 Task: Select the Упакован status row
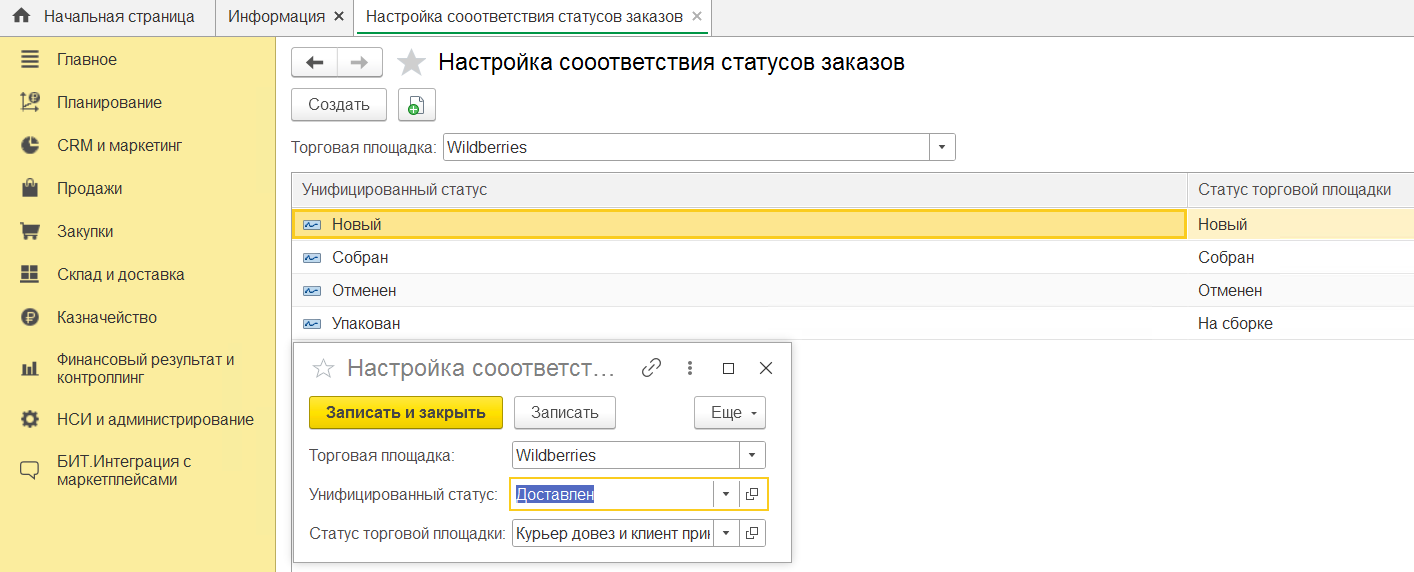click(x=366, y=323)
